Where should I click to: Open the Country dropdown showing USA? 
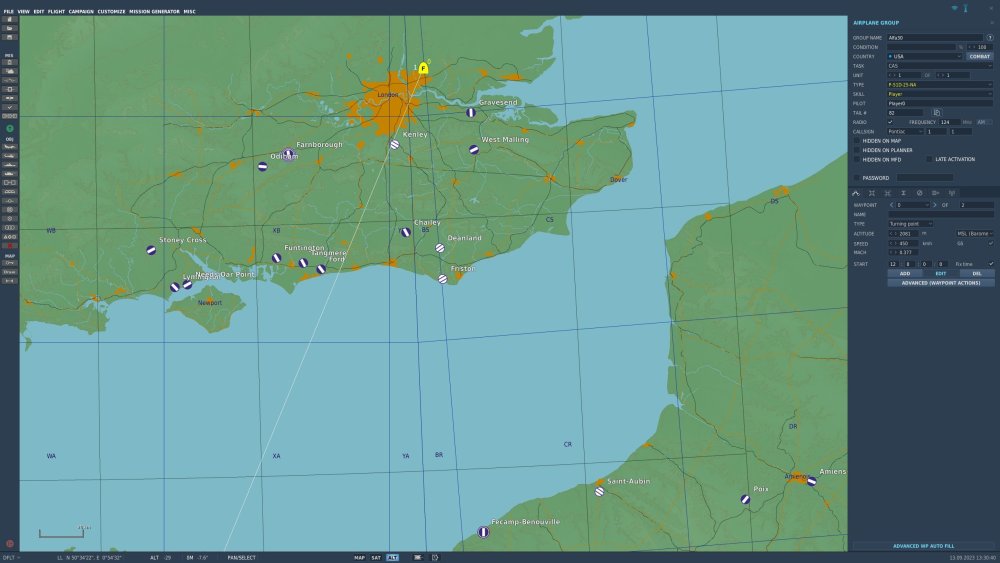(924, 56)
